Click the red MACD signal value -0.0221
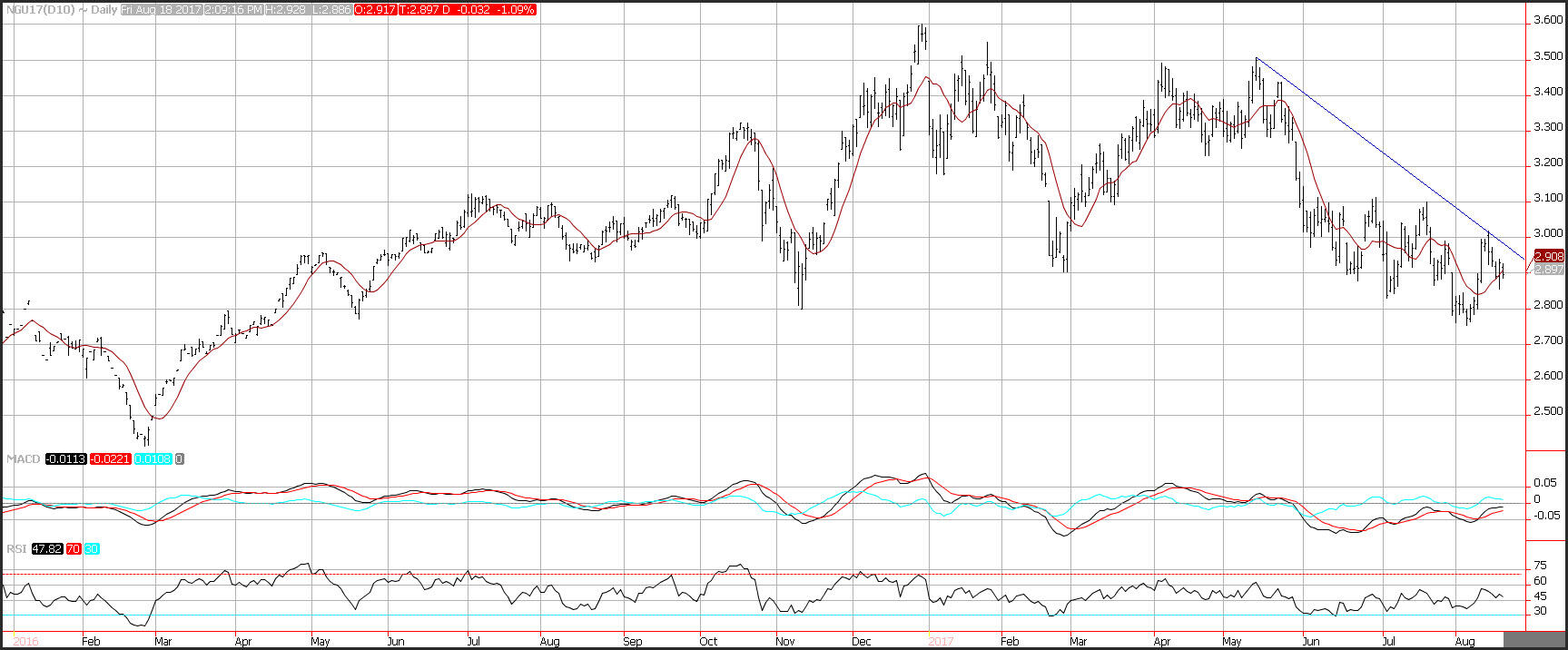The width and height of the screenshot is (1568, 650). (111, 459)
